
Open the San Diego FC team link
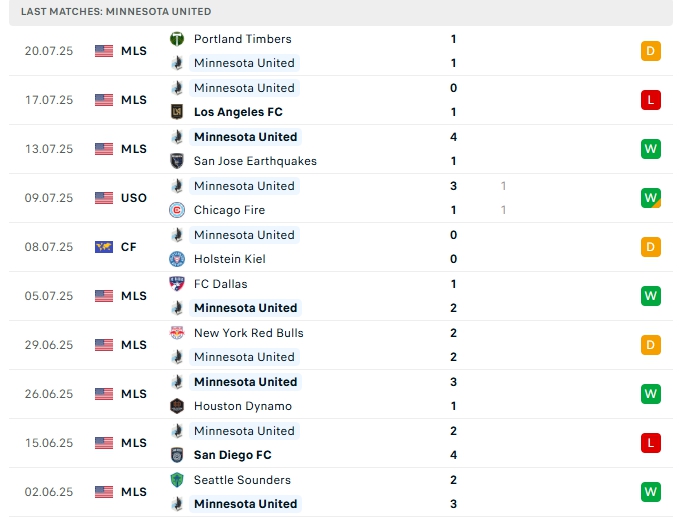coord(232,455)
